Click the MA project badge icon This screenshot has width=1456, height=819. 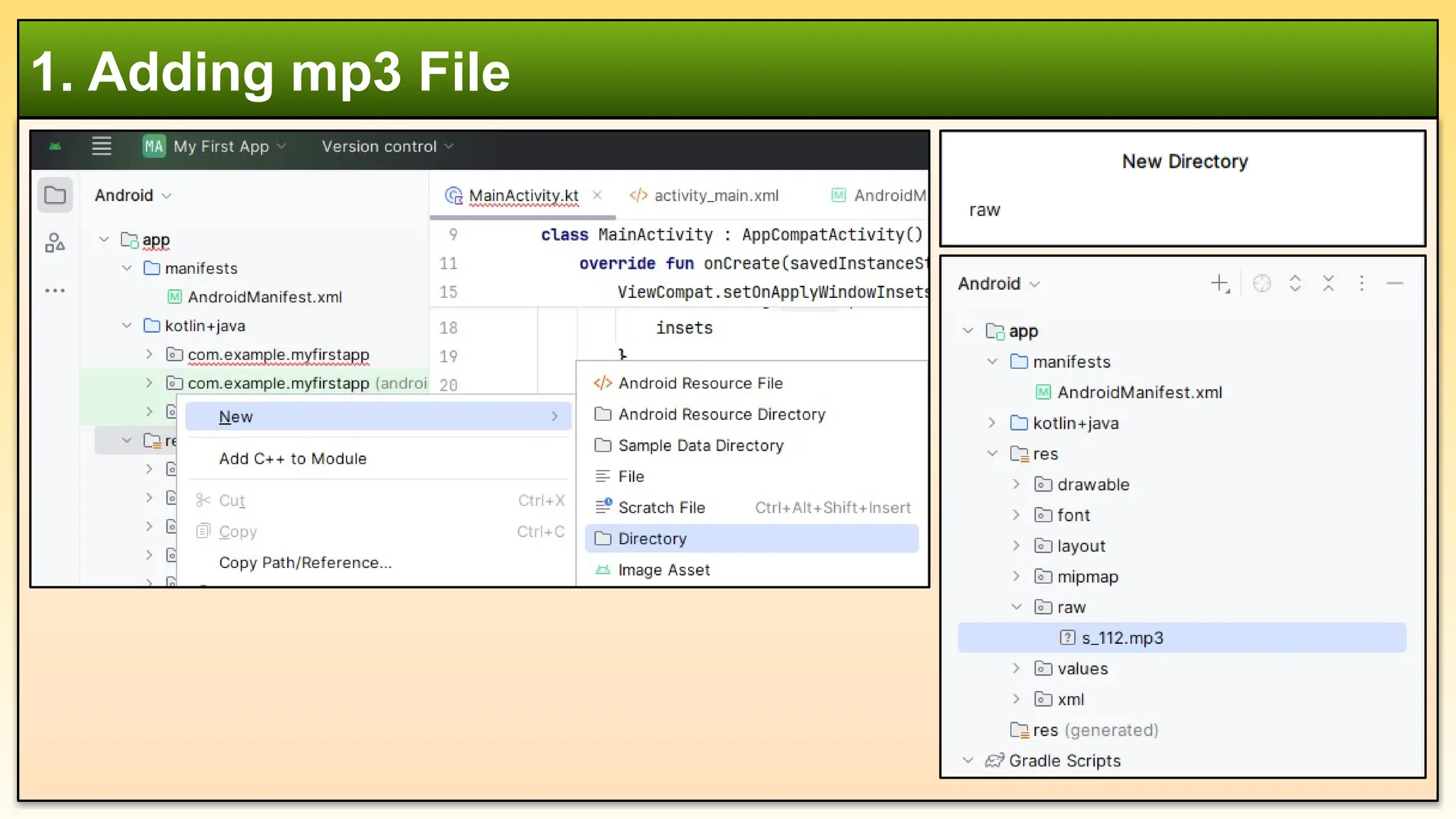[154, 146]
